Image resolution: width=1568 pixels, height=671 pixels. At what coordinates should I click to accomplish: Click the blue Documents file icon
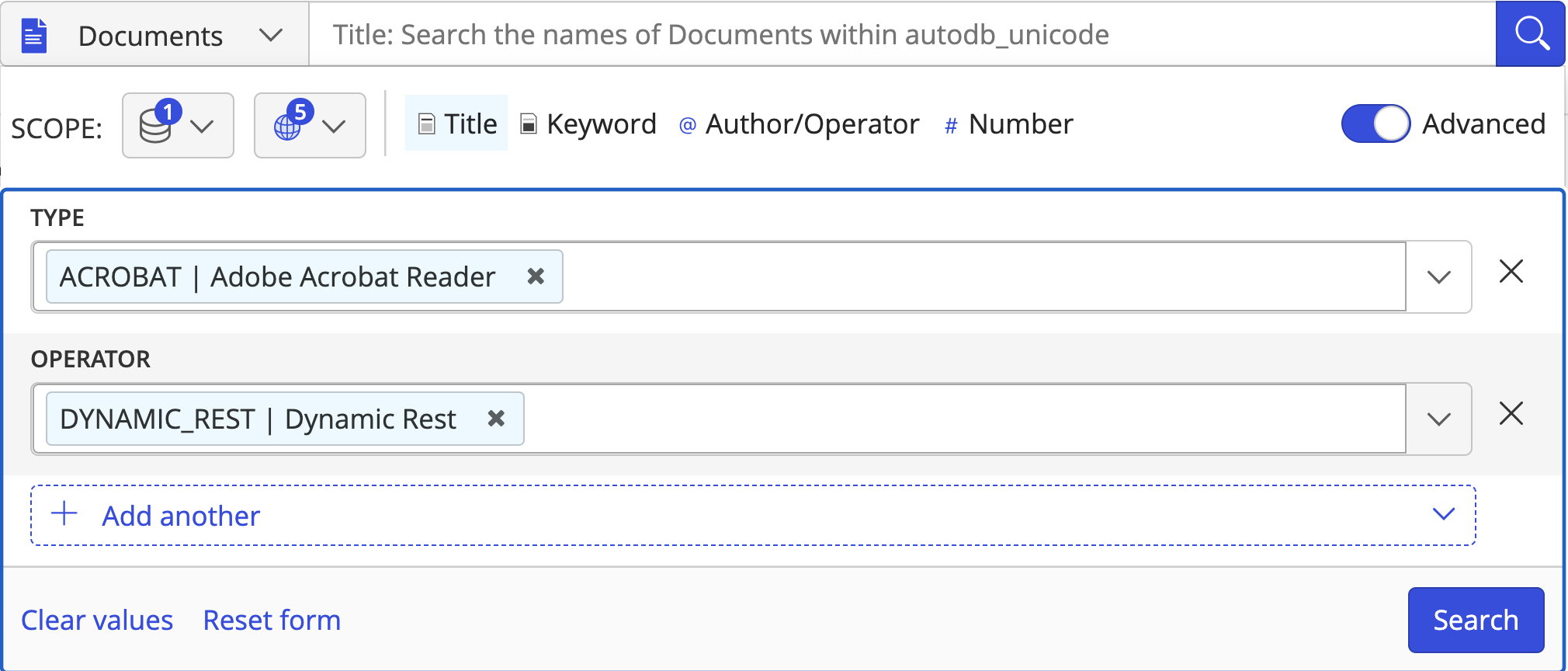(x=34, y=36)
